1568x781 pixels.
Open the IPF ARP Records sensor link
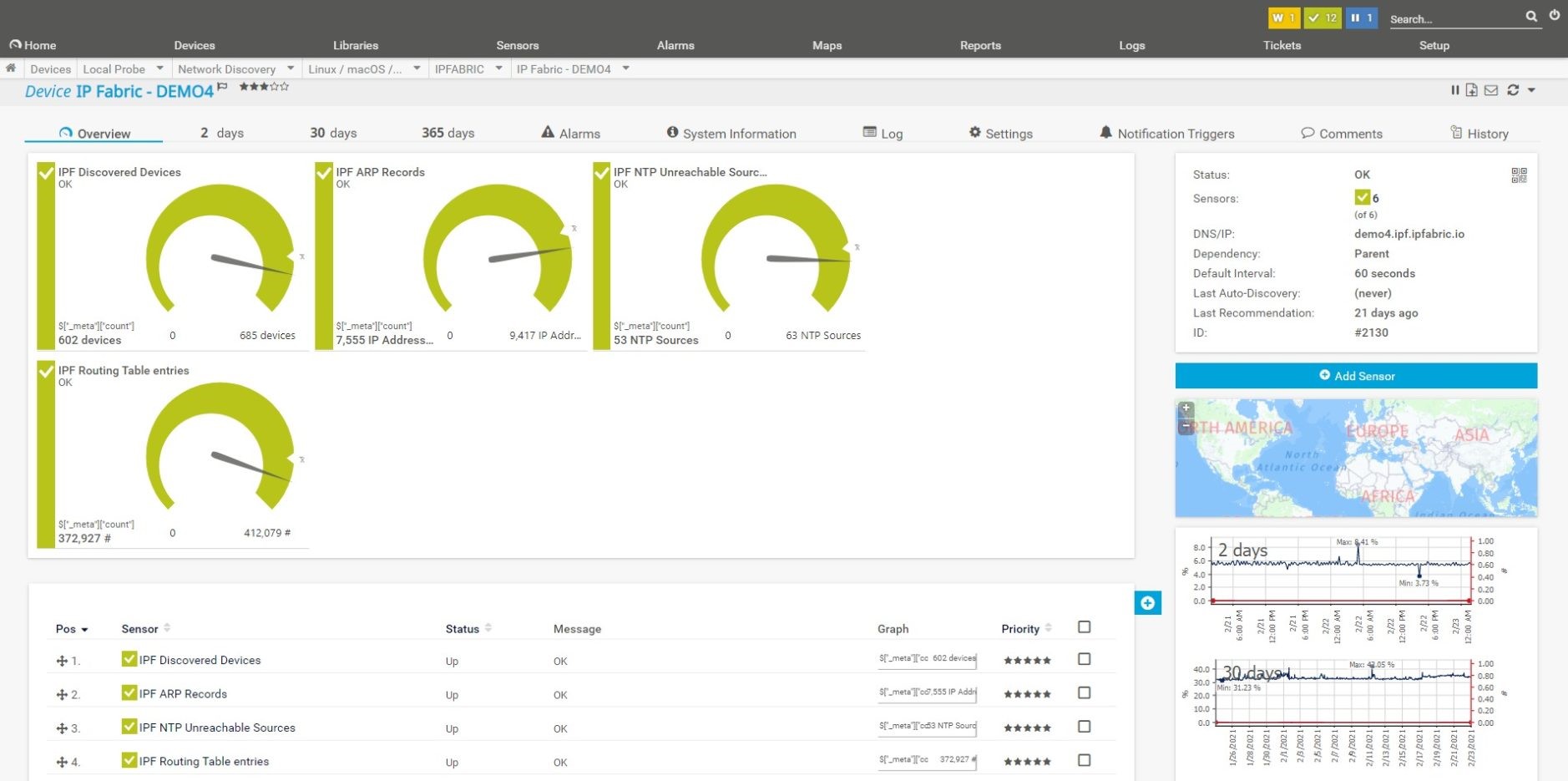click(183, 694)
